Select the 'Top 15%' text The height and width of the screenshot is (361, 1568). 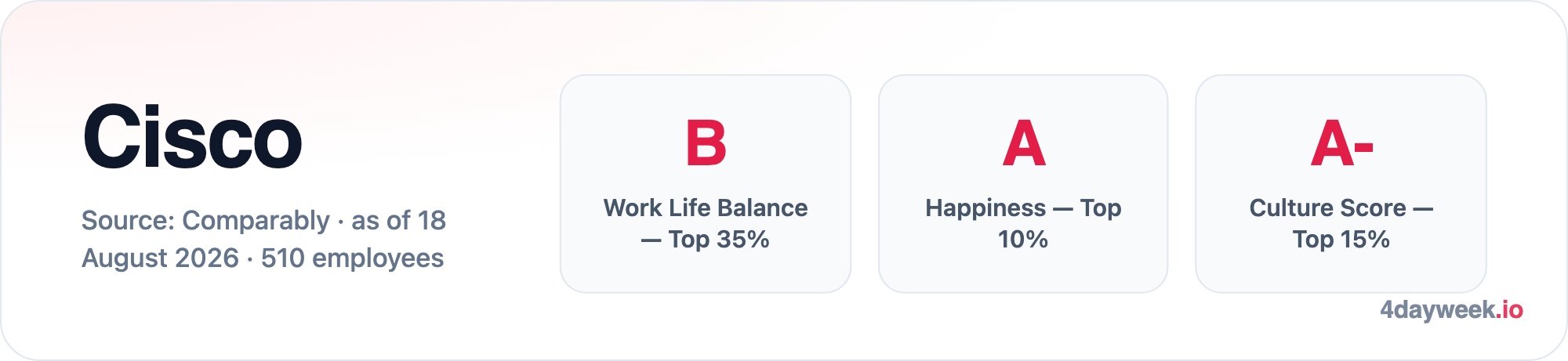[x=1341, y=240]
